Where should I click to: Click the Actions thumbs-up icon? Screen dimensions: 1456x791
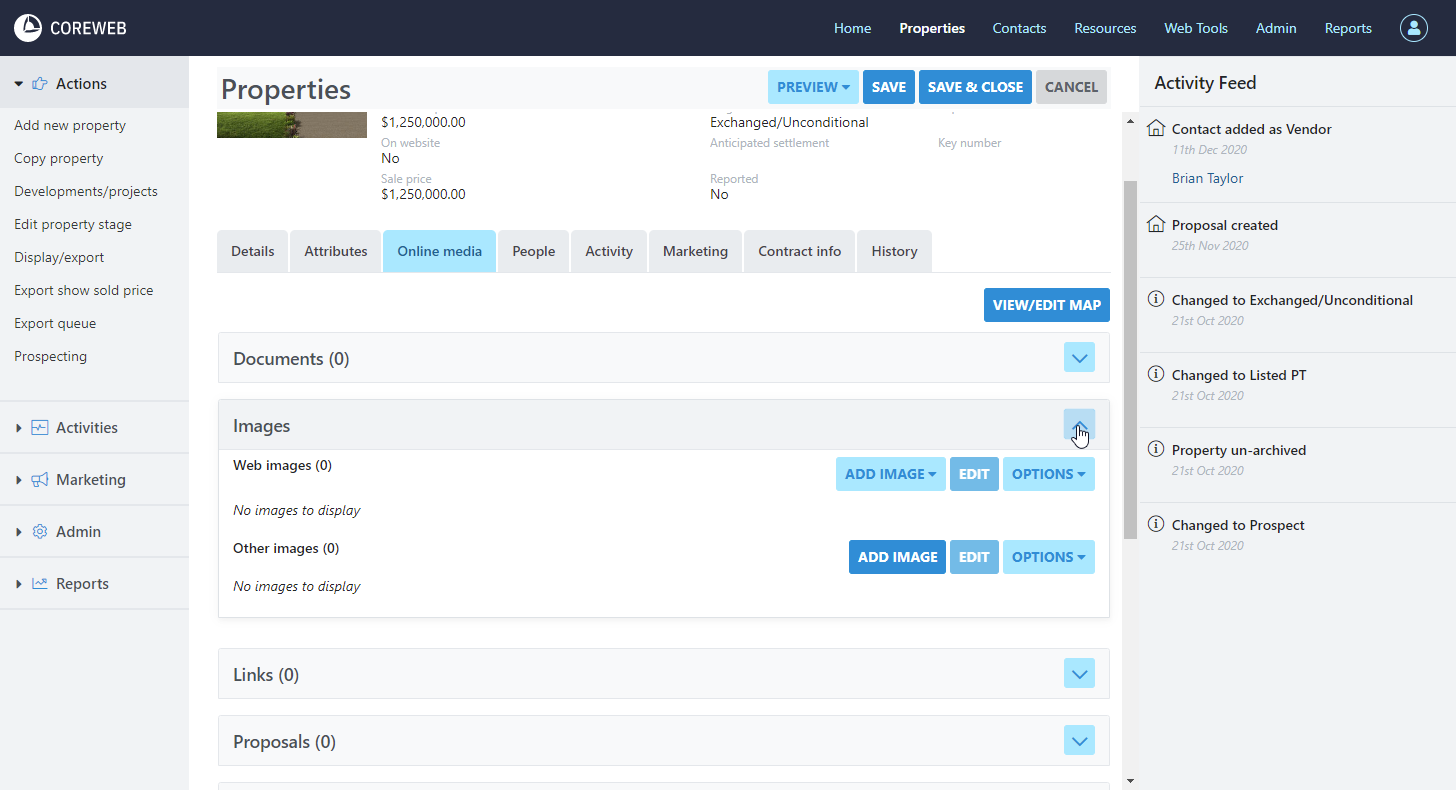click(x=40, y=84)
